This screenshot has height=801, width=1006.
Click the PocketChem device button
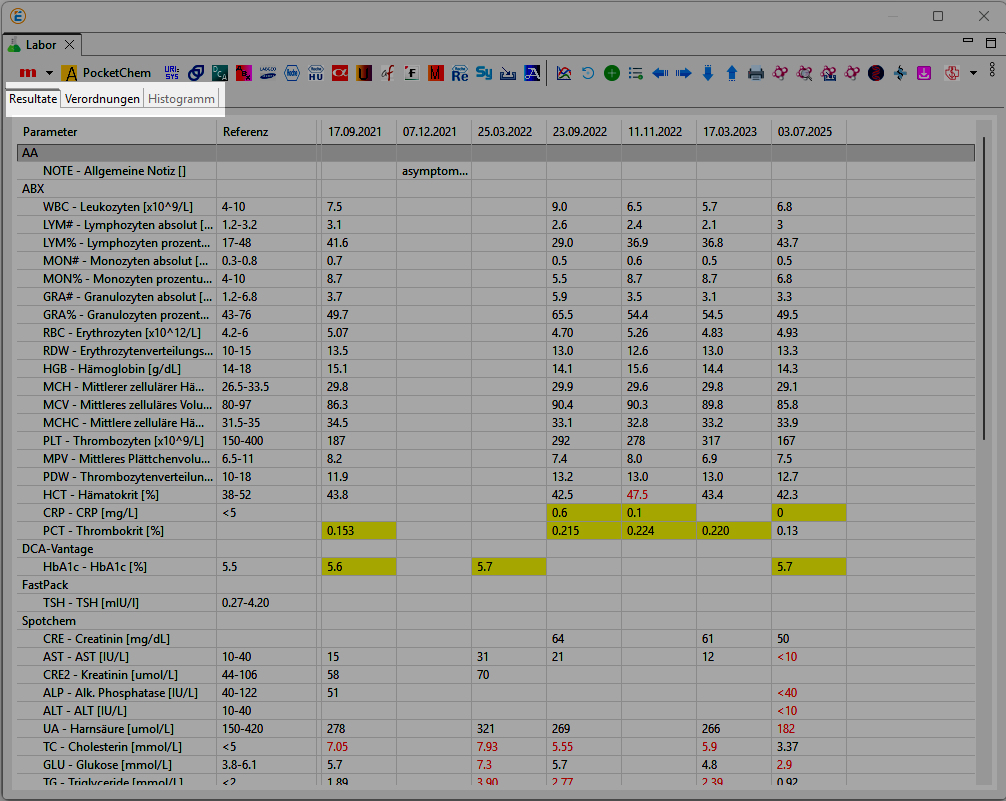(106, 73)
